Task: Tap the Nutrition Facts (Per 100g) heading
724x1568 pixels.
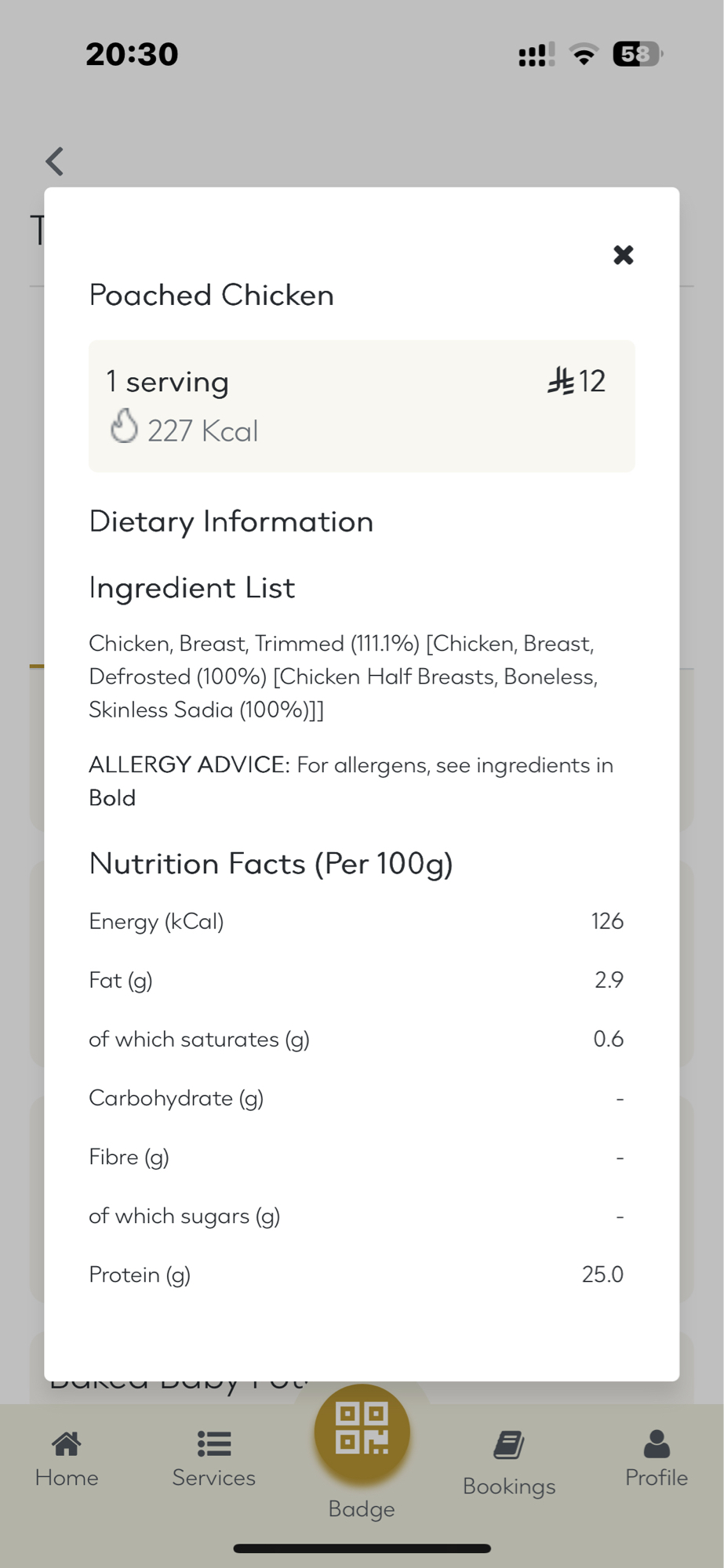Action: (x=271, y=863)
